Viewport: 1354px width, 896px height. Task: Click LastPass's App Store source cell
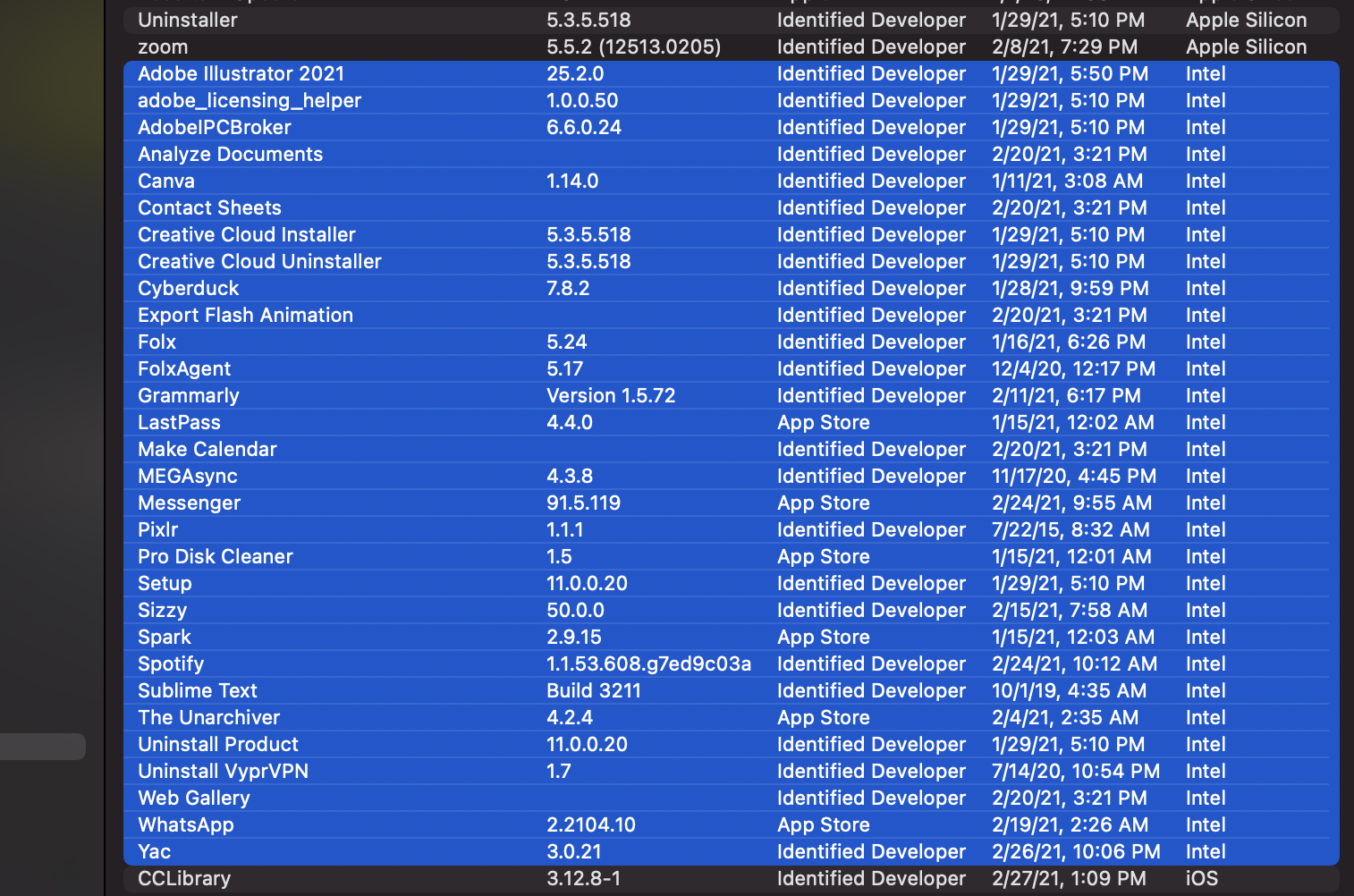point(823,422)
